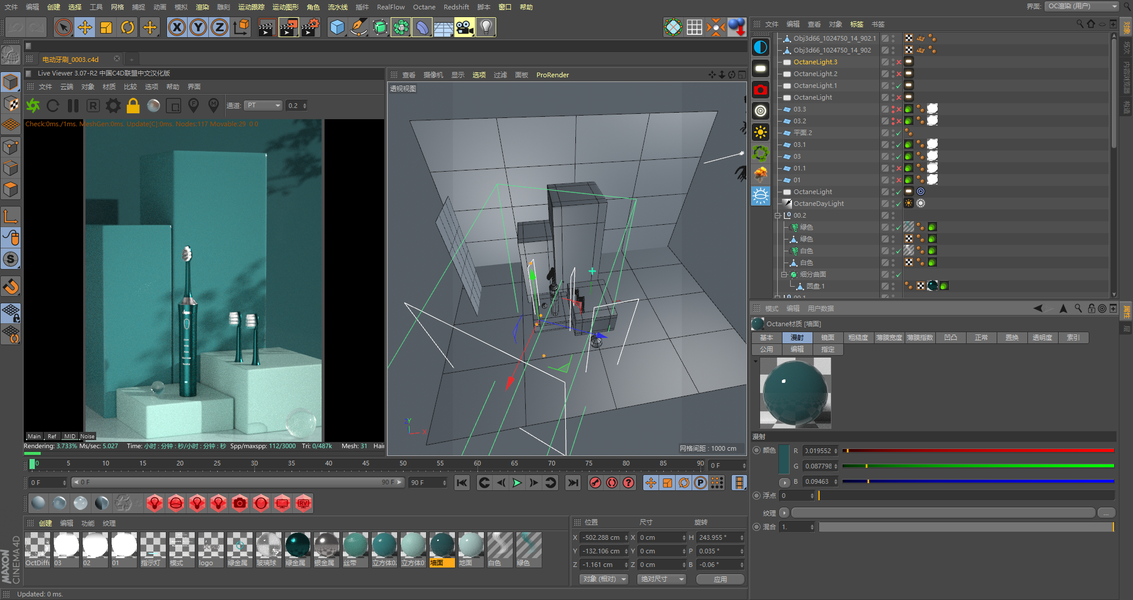
Task: Adjust the green G color slider
Action: tap(978, 466)
